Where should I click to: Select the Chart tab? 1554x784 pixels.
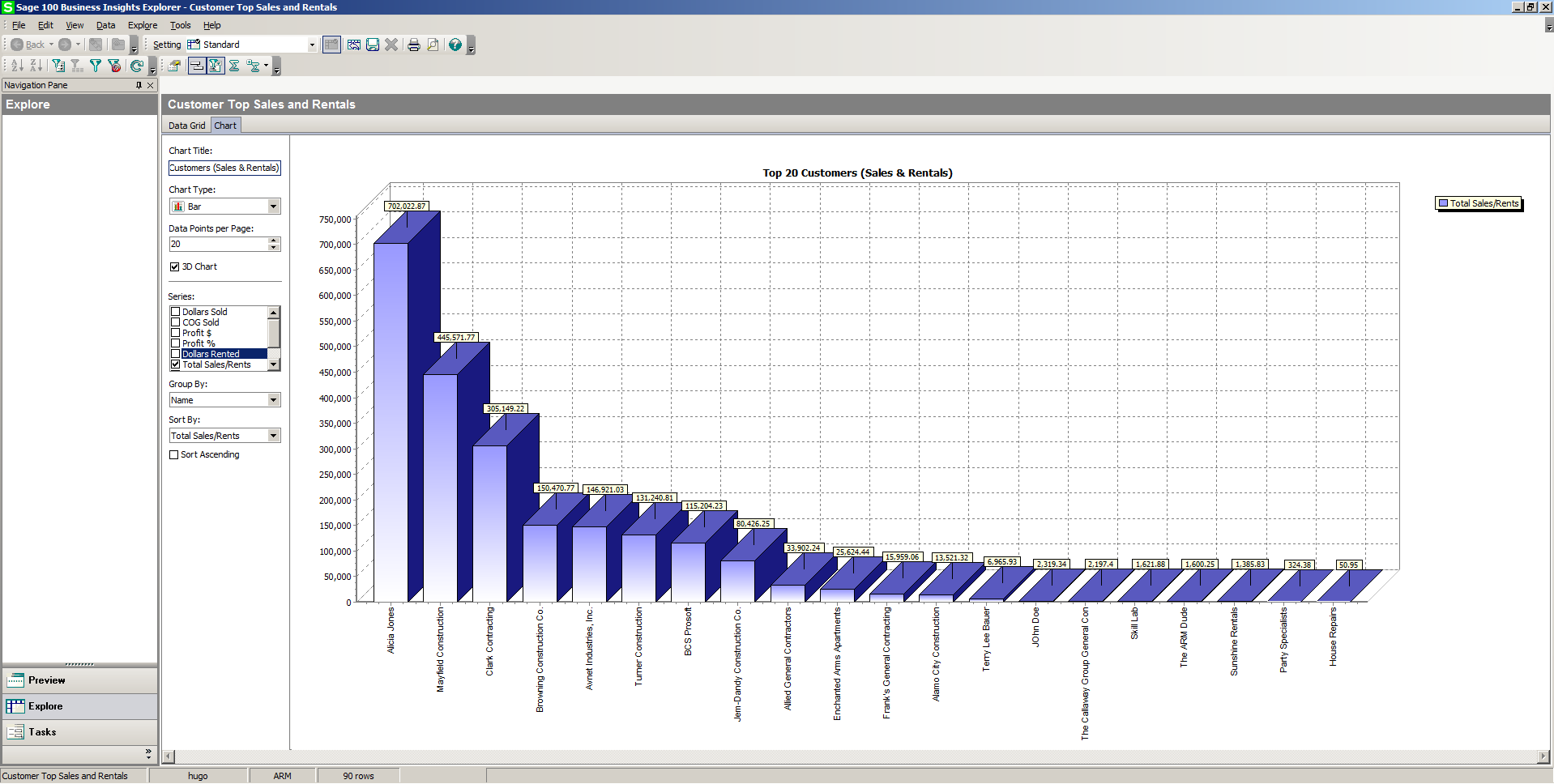[225, 126]
